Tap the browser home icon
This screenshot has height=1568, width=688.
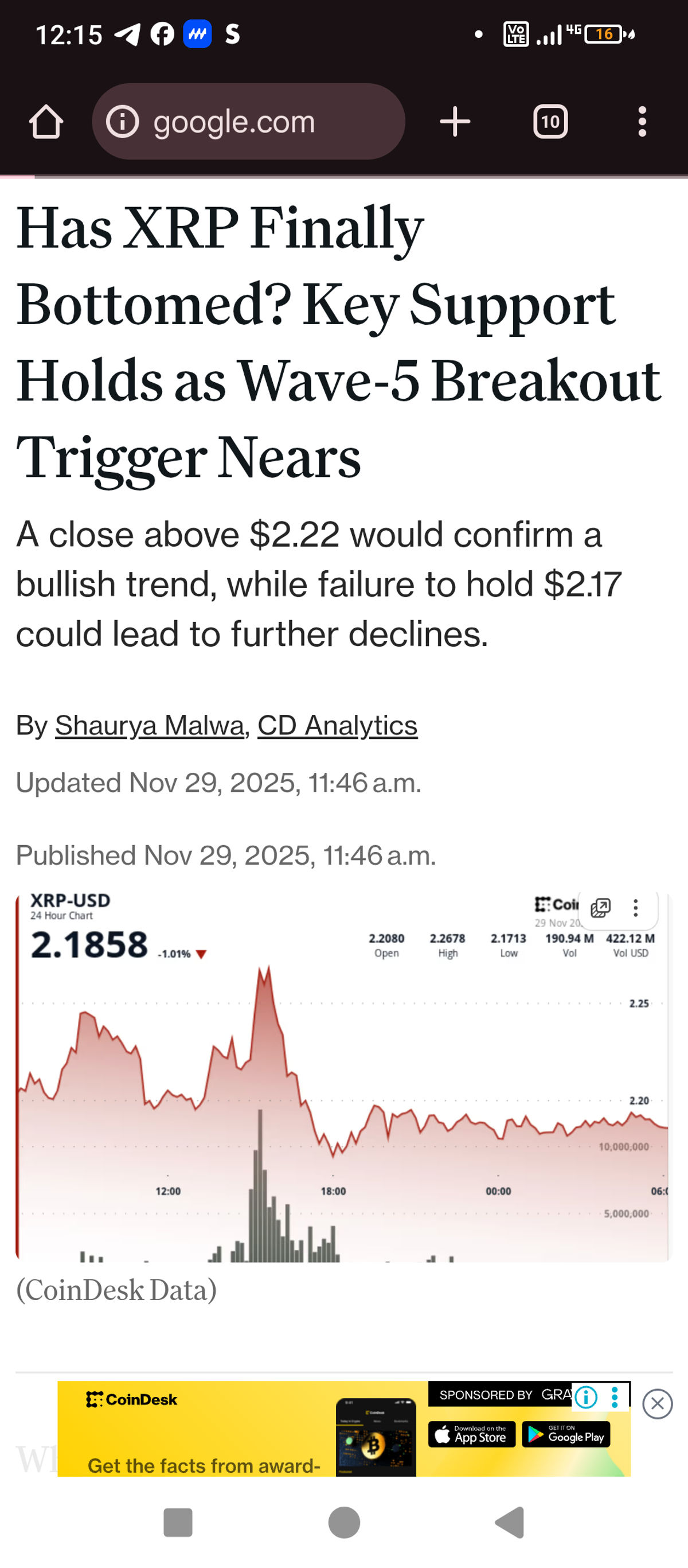46,122
